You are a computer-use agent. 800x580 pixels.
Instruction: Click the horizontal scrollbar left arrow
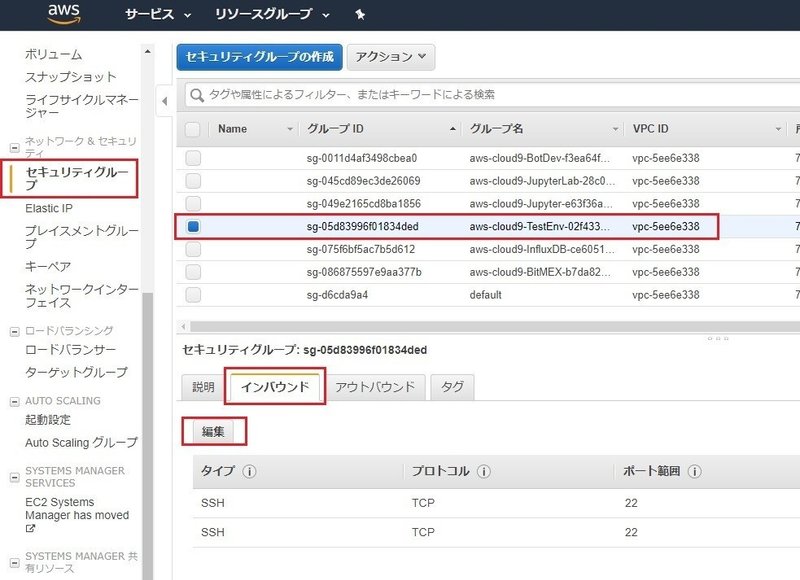click(183, 326)
